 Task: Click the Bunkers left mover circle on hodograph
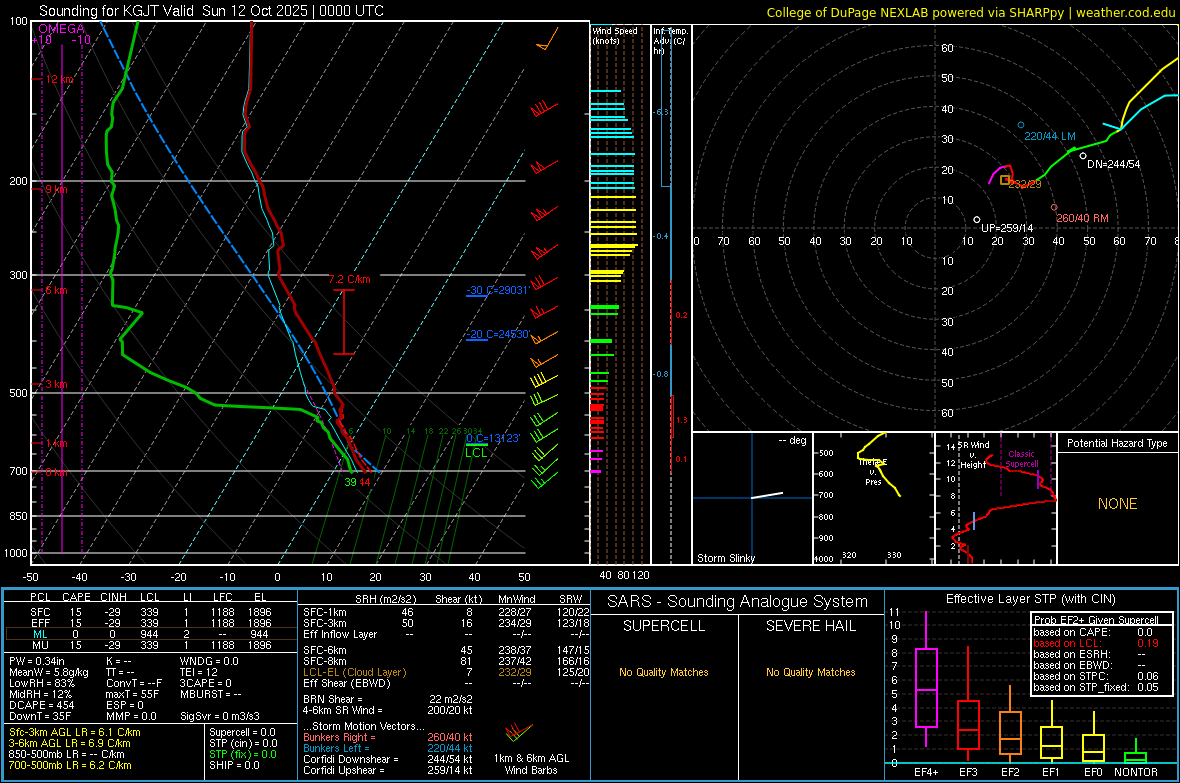pos(1021,125)
